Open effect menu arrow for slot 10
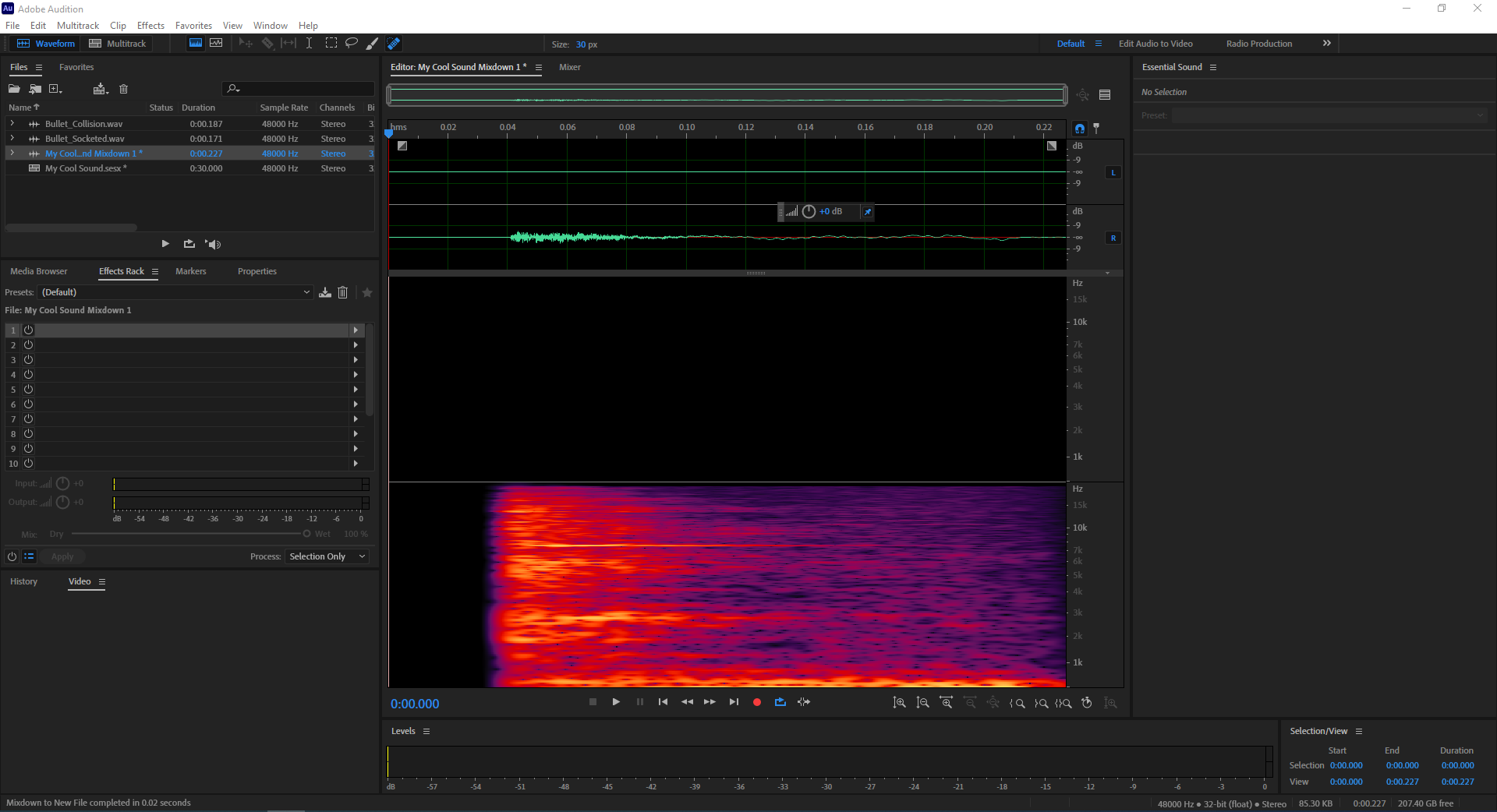This screenshot has height=812, width=1497. pos(356,463)
